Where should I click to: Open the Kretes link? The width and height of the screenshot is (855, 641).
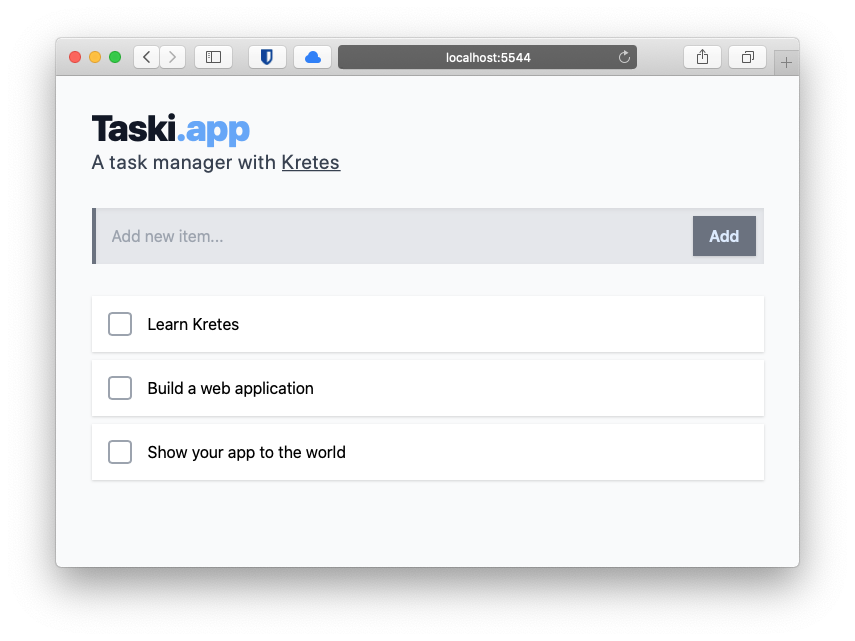(x=311, y=162)
